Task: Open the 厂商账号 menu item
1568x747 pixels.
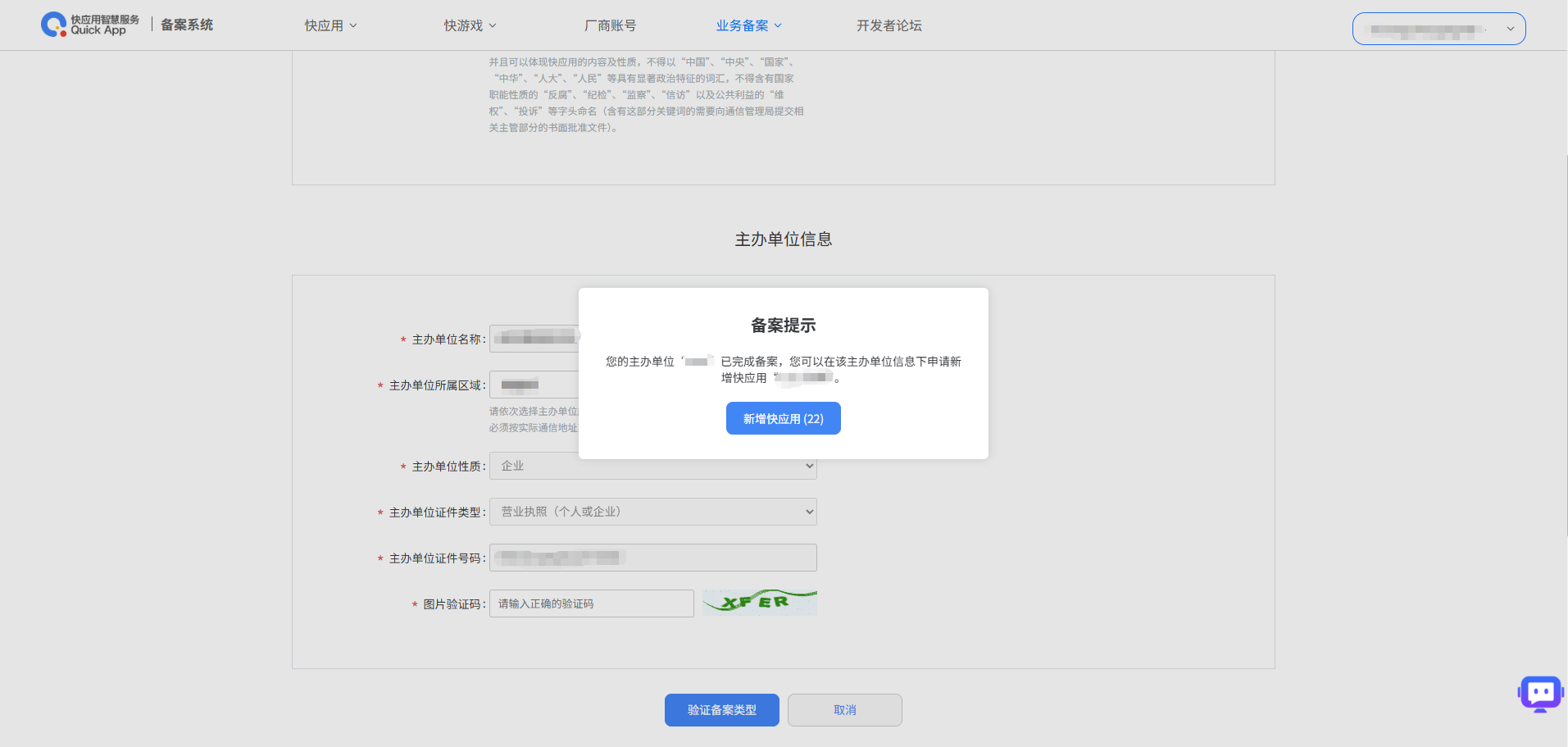Action: pos(610,25)
